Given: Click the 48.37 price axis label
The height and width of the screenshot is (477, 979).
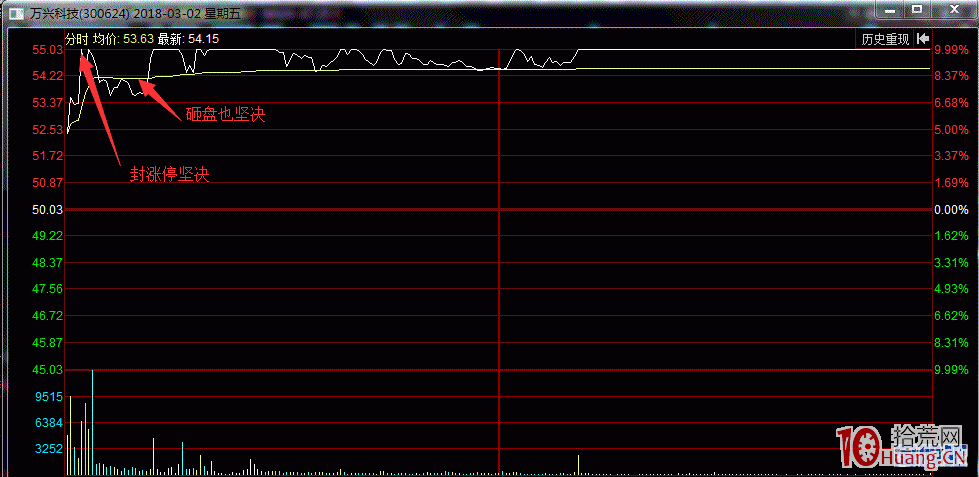Looking at the screenshot, I should click(48, 263).
